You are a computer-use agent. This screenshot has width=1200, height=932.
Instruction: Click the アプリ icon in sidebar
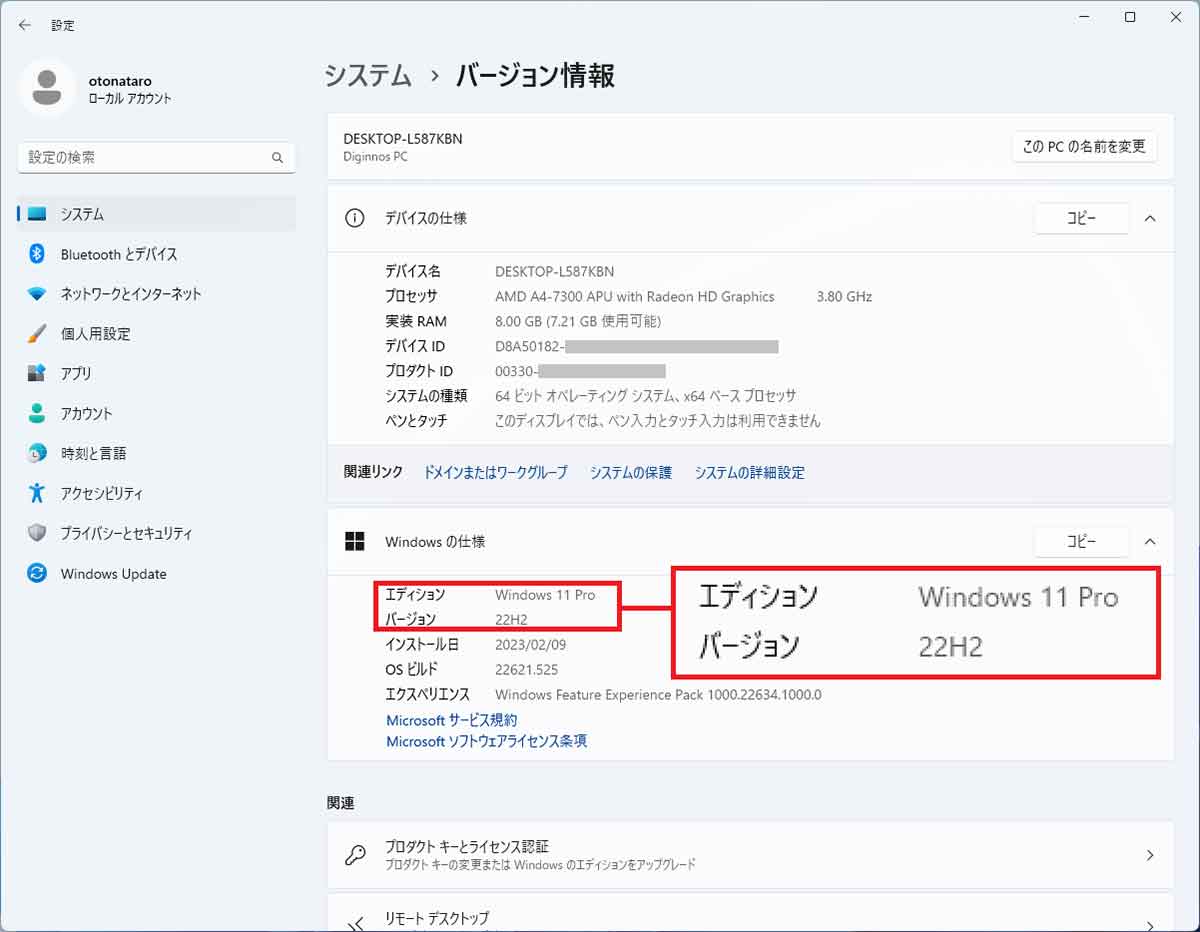[x=37, y=373]
